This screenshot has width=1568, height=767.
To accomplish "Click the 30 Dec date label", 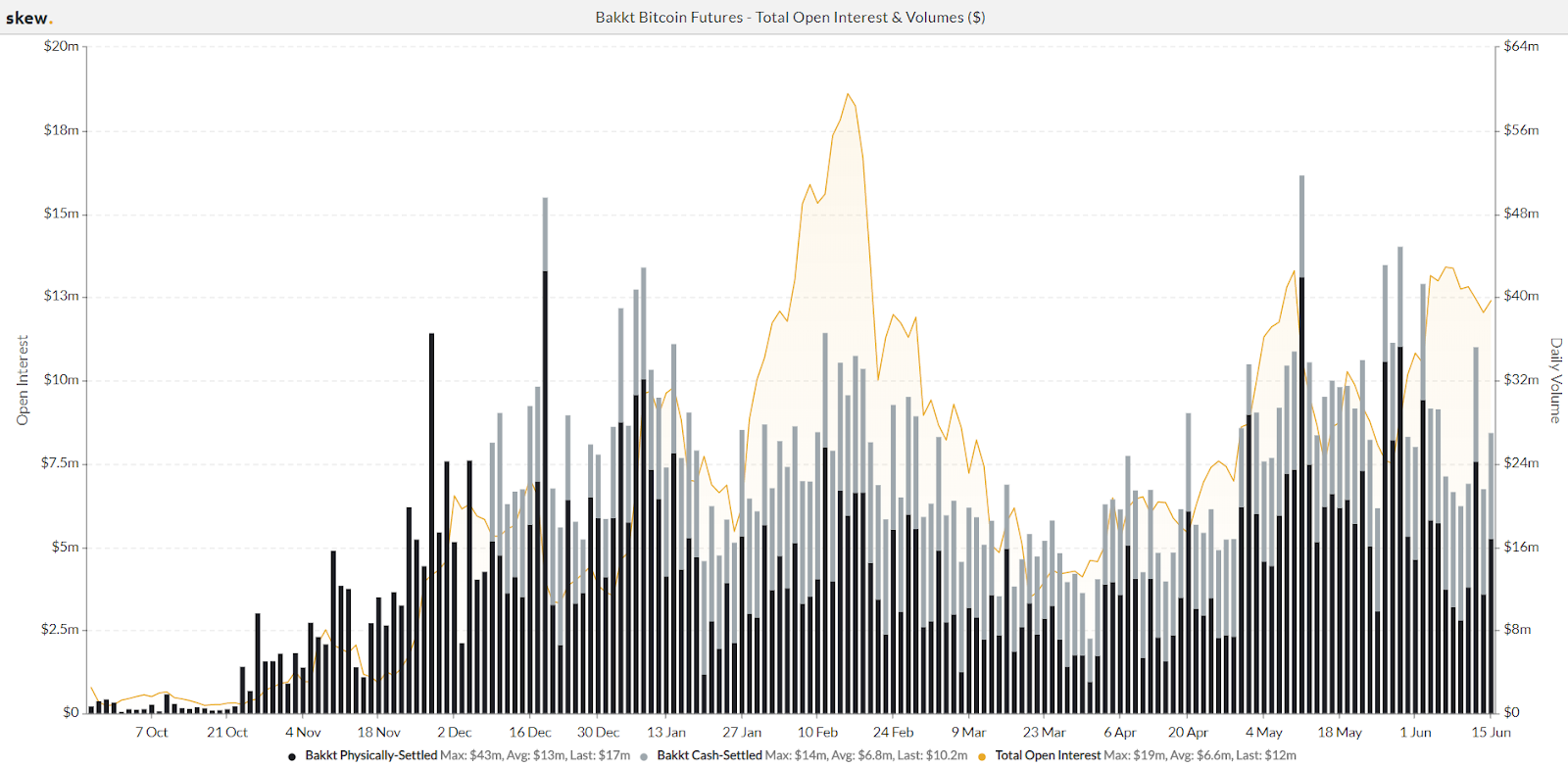I will click(598, 733).
